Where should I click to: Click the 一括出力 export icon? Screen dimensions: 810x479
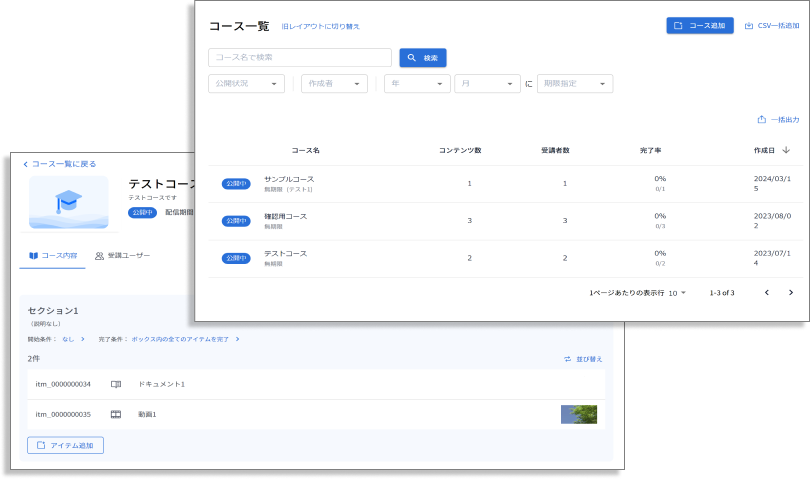(x=761, y=120)
